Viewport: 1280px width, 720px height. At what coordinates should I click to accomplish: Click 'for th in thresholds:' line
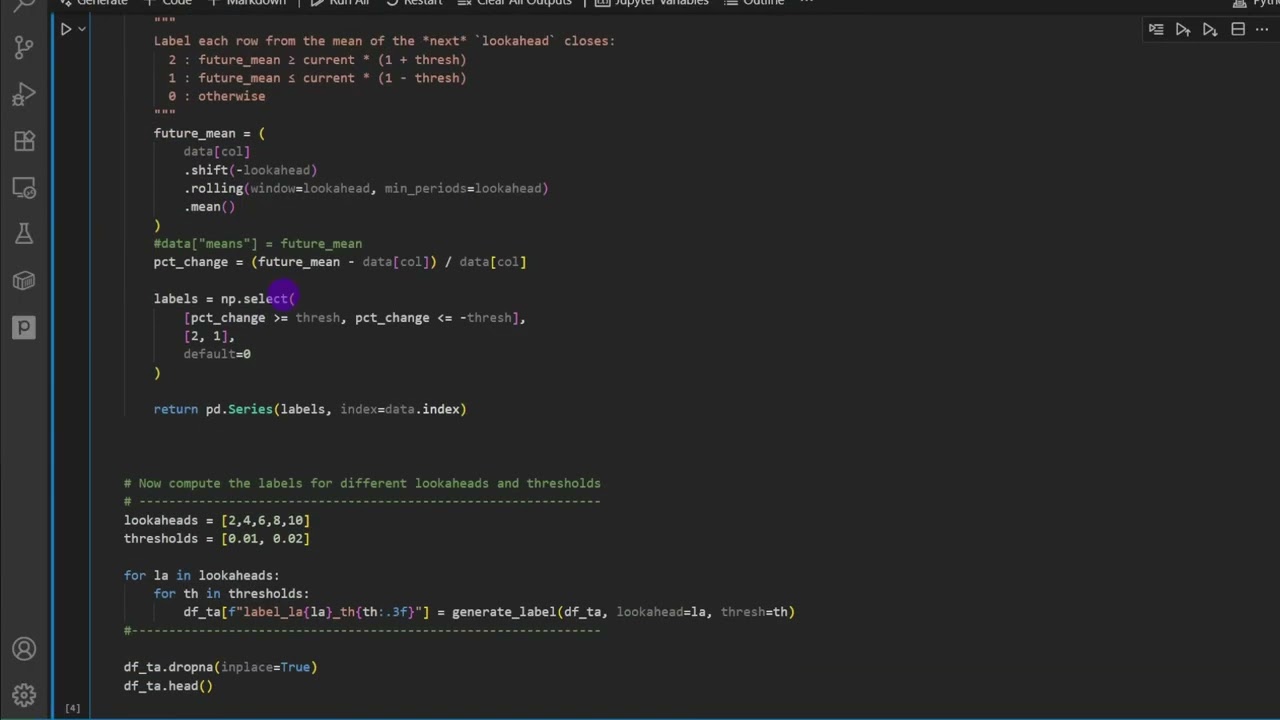(232, 594)
